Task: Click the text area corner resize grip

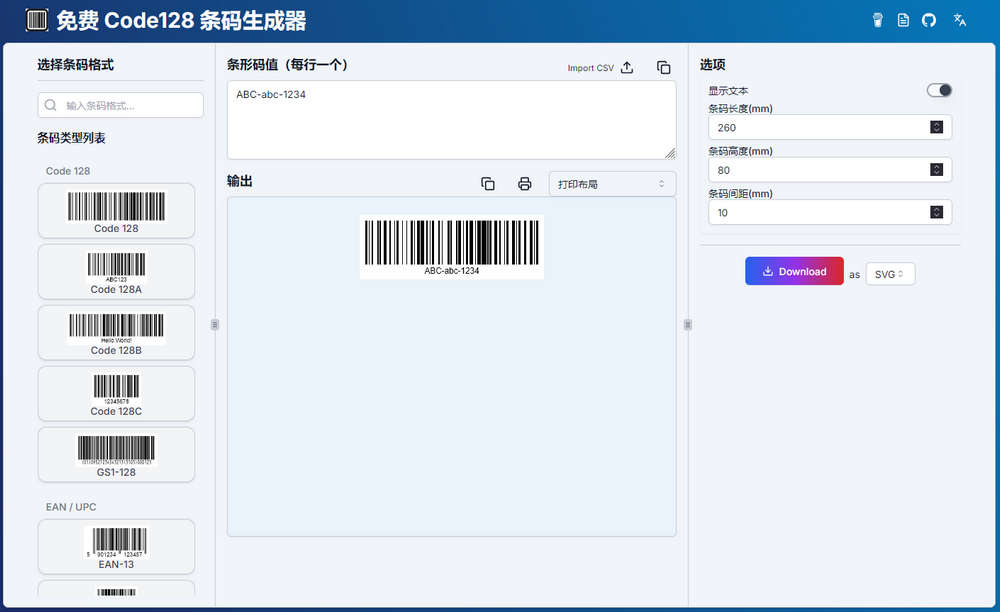Action: click(670, 153)
